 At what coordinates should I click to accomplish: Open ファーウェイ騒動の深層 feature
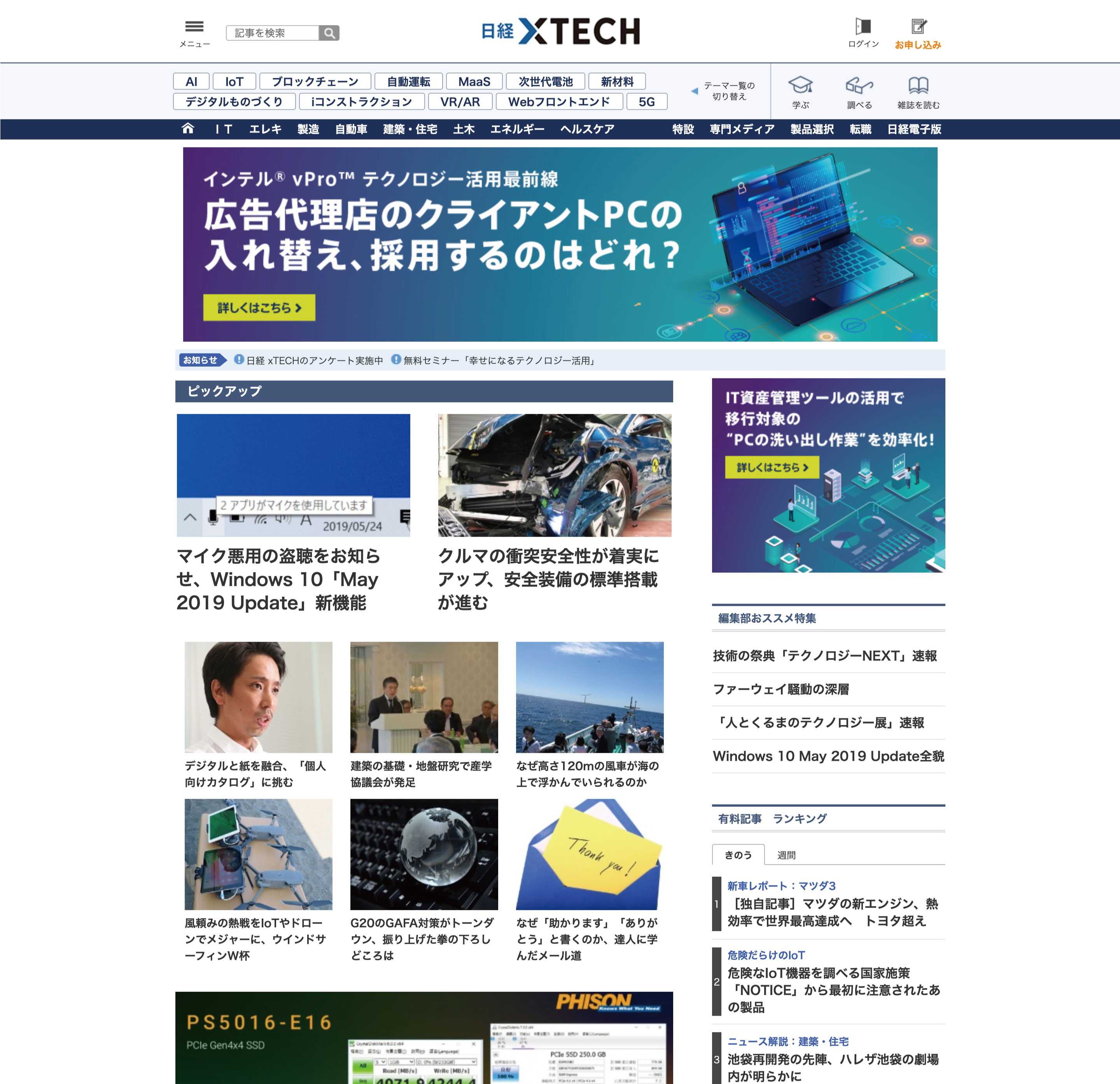(780, 689)
